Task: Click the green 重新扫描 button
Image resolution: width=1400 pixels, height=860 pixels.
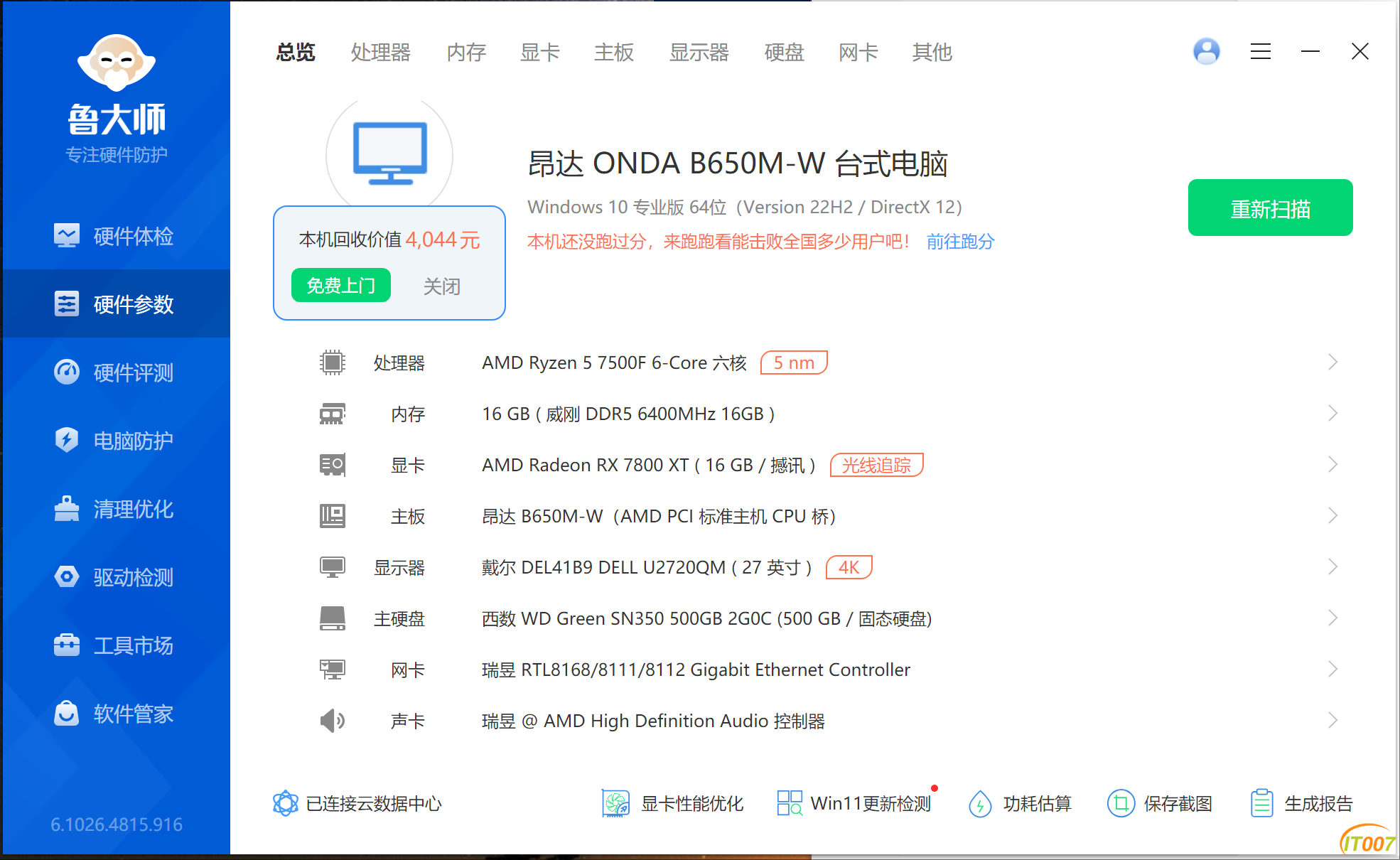Action: 1271,208
